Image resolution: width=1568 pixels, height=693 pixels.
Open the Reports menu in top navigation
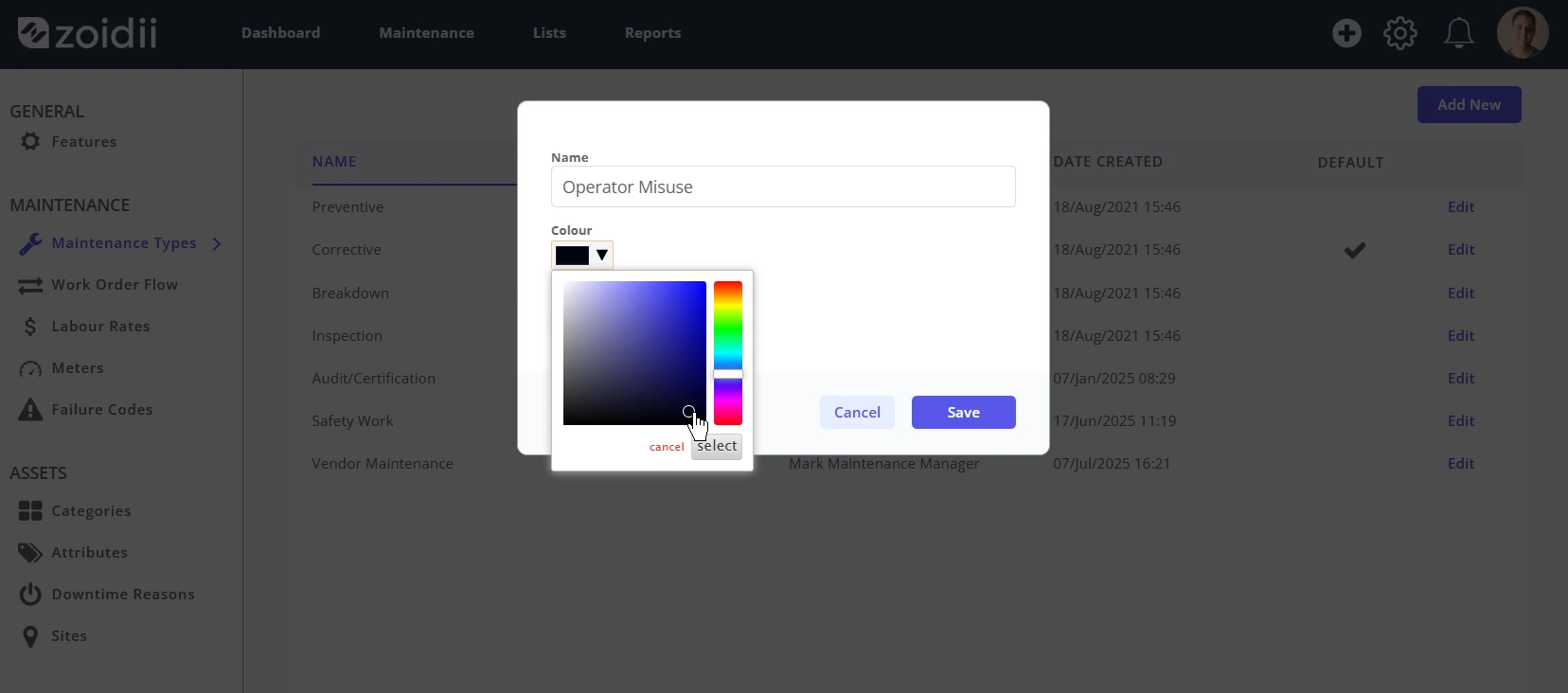[x=652, y=33]
